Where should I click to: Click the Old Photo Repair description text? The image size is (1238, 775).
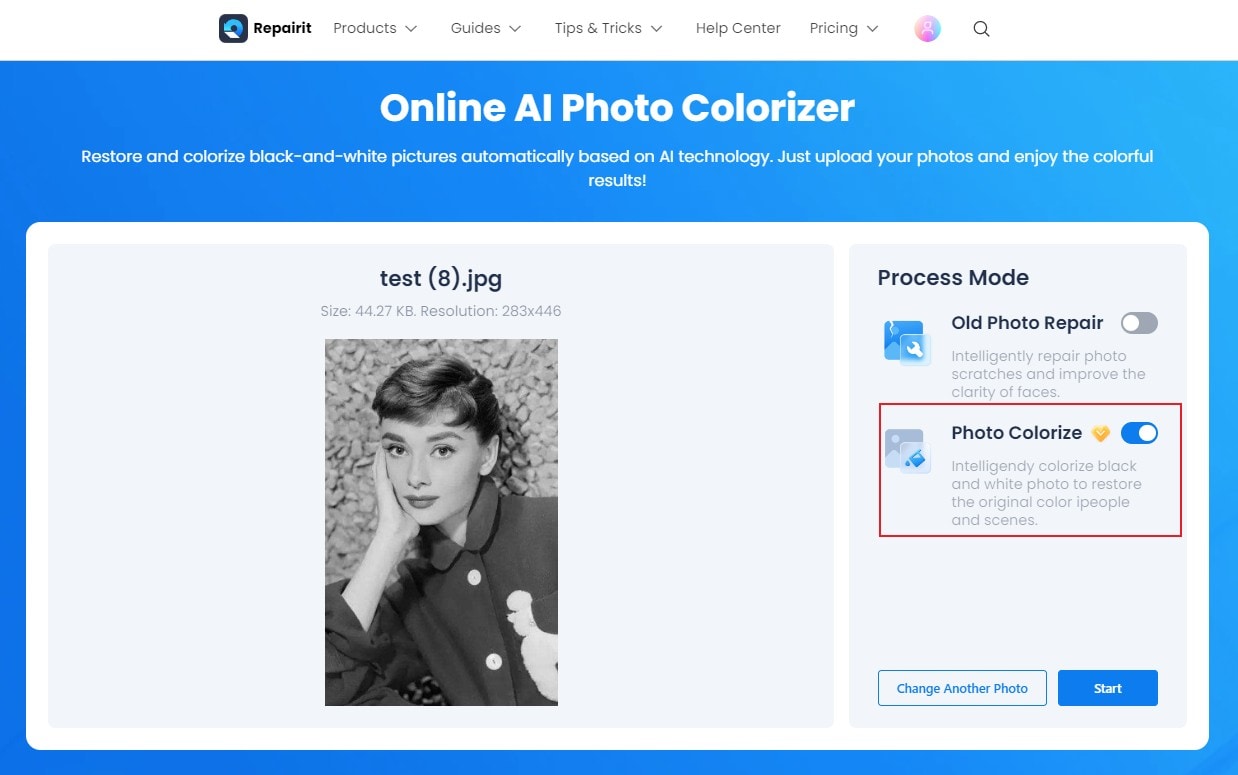point(1048,374)
